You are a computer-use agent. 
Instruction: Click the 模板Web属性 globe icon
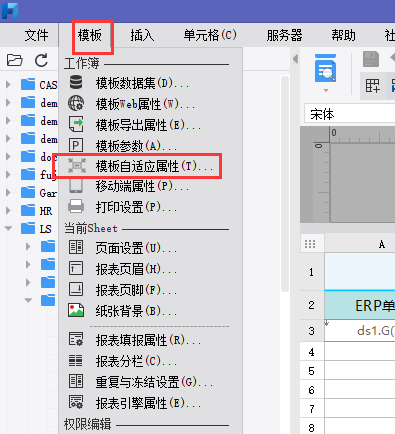[76, 103]
